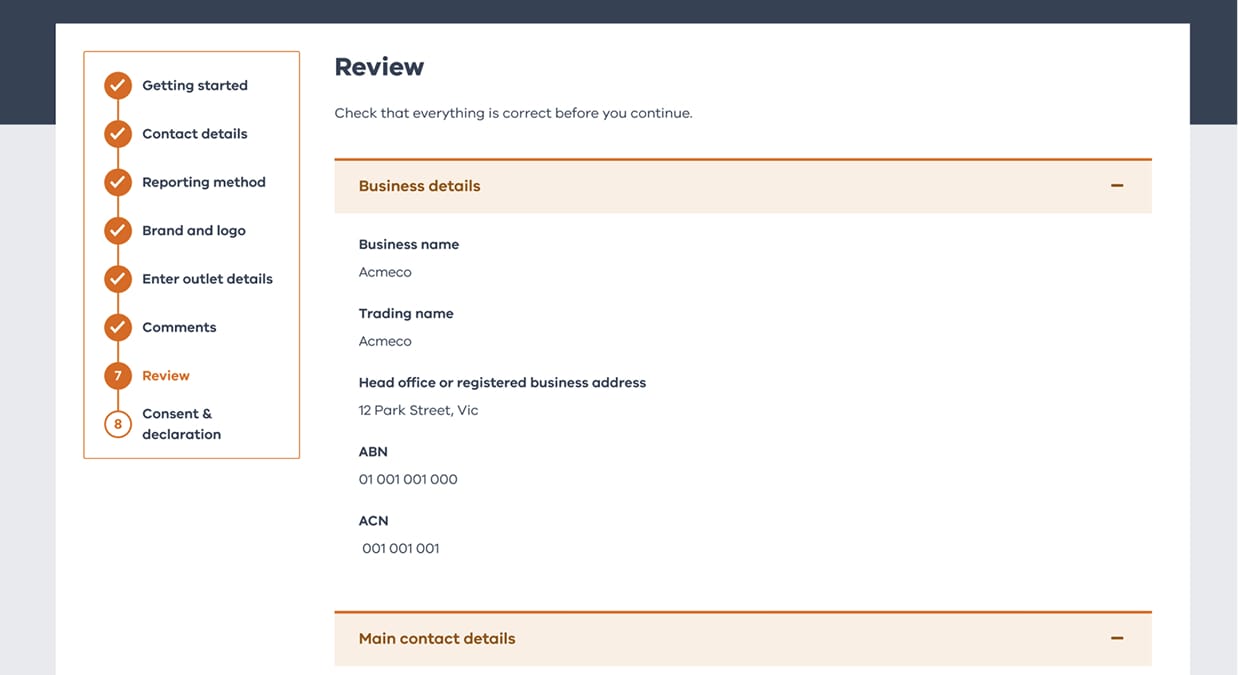Click the Enter outlet details checkmark icon

click(x=118, y=279)
